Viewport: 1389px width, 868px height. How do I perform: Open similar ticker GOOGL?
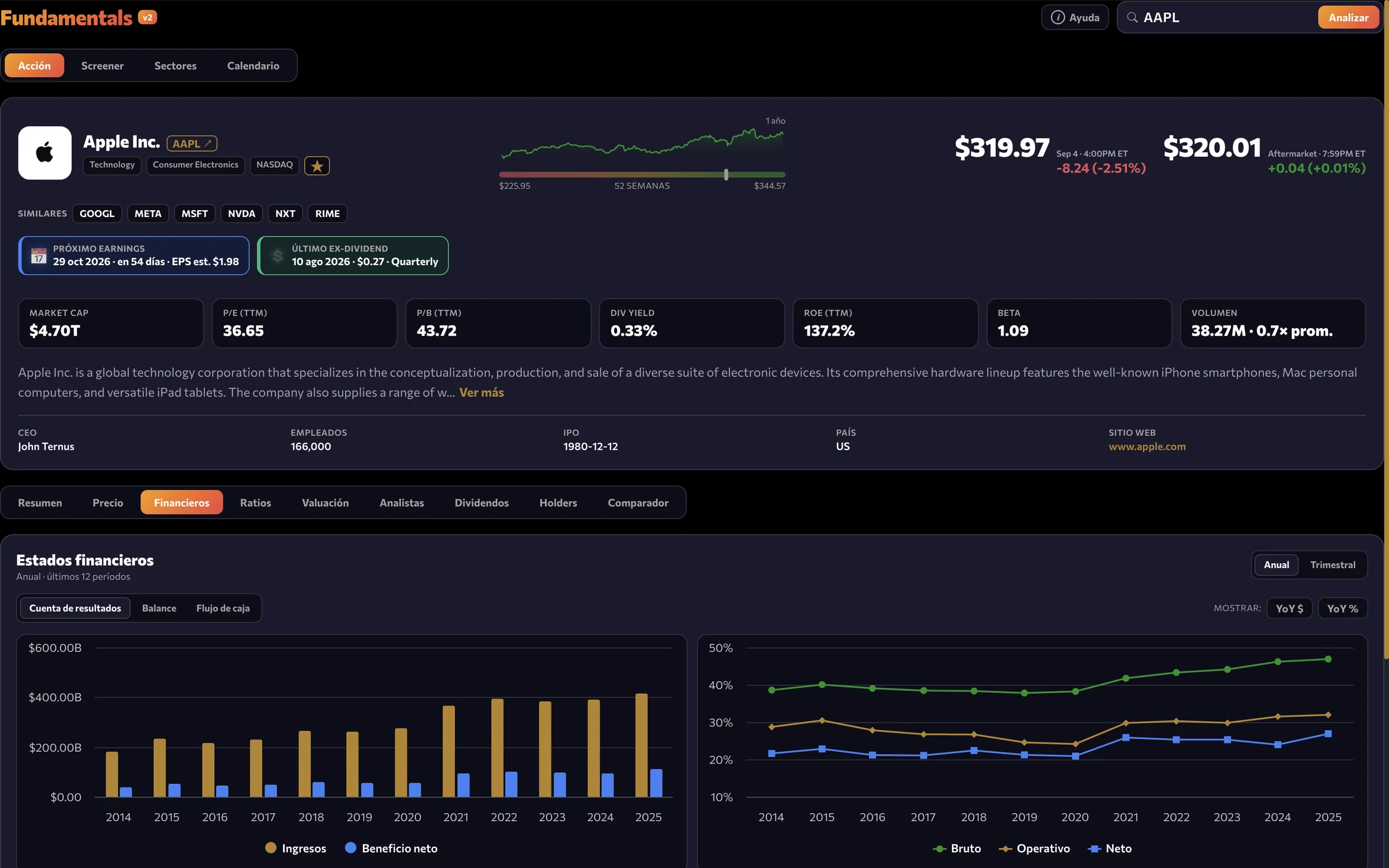(x=97, y=214)
